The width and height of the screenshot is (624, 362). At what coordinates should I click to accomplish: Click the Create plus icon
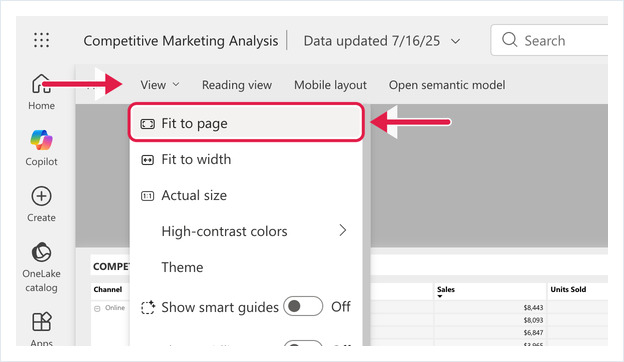(x=41, y=196)
